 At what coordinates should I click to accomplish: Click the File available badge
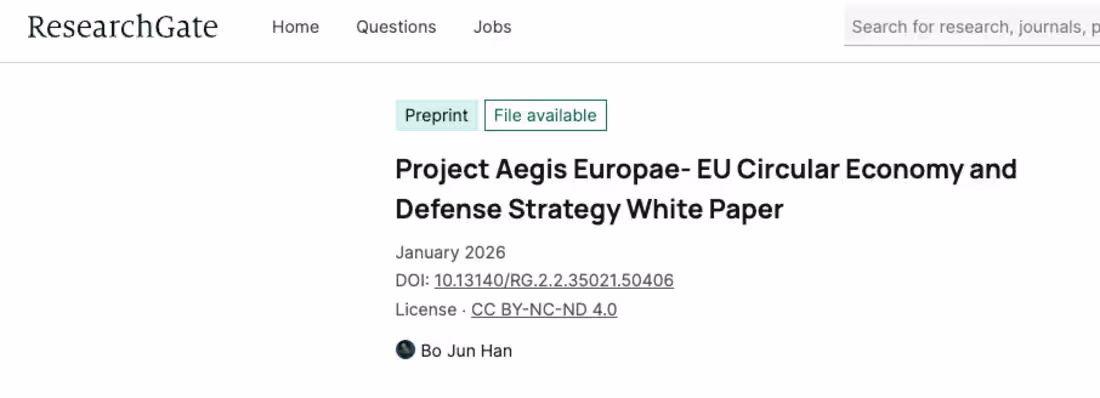(x=545, y=115)
